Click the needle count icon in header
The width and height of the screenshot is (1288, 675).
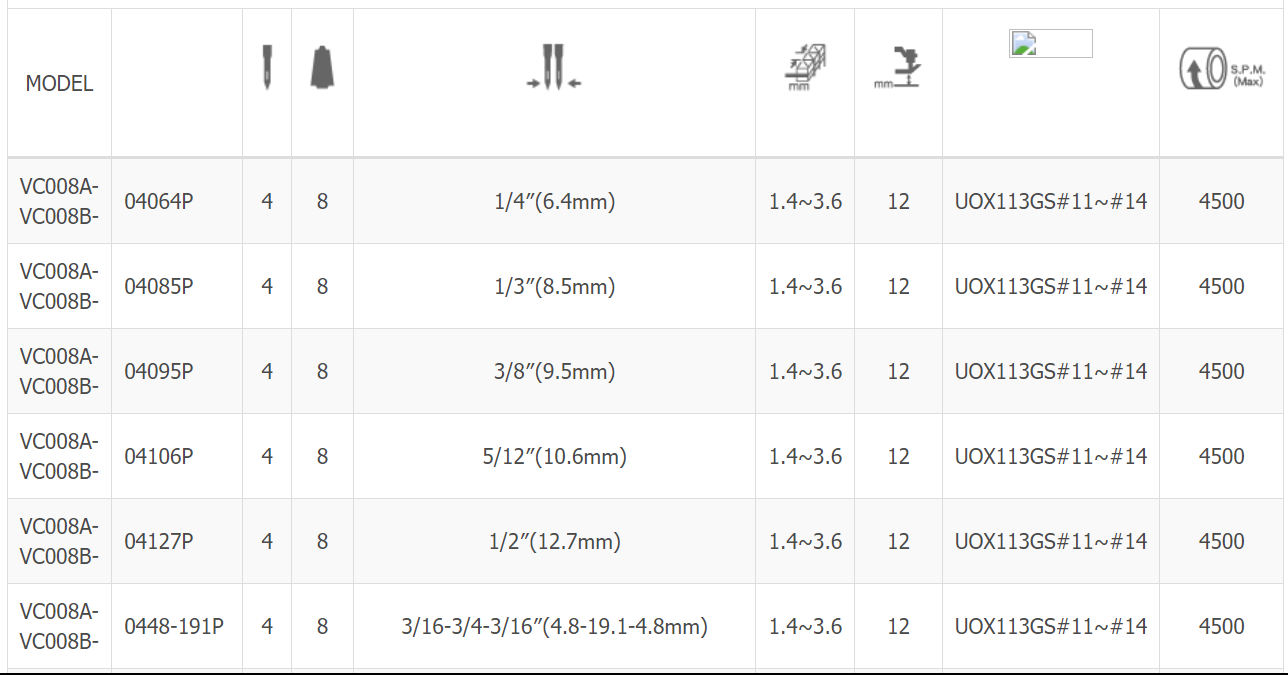click(x=267, y=68)
